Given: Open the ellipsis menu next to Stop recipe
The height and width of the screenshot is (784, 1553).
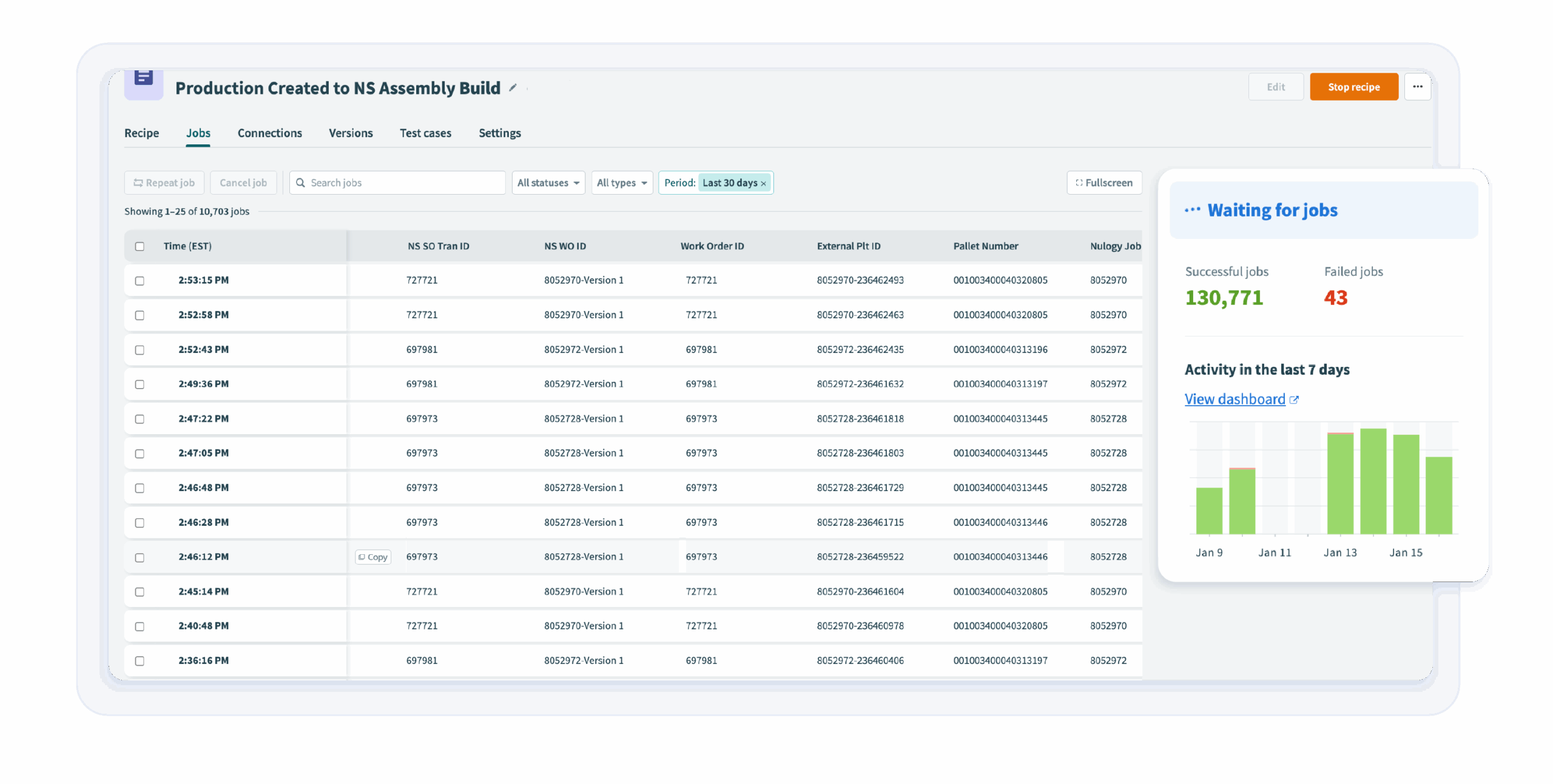Looking at the screenshot, I should click(x=1418, y=87).
